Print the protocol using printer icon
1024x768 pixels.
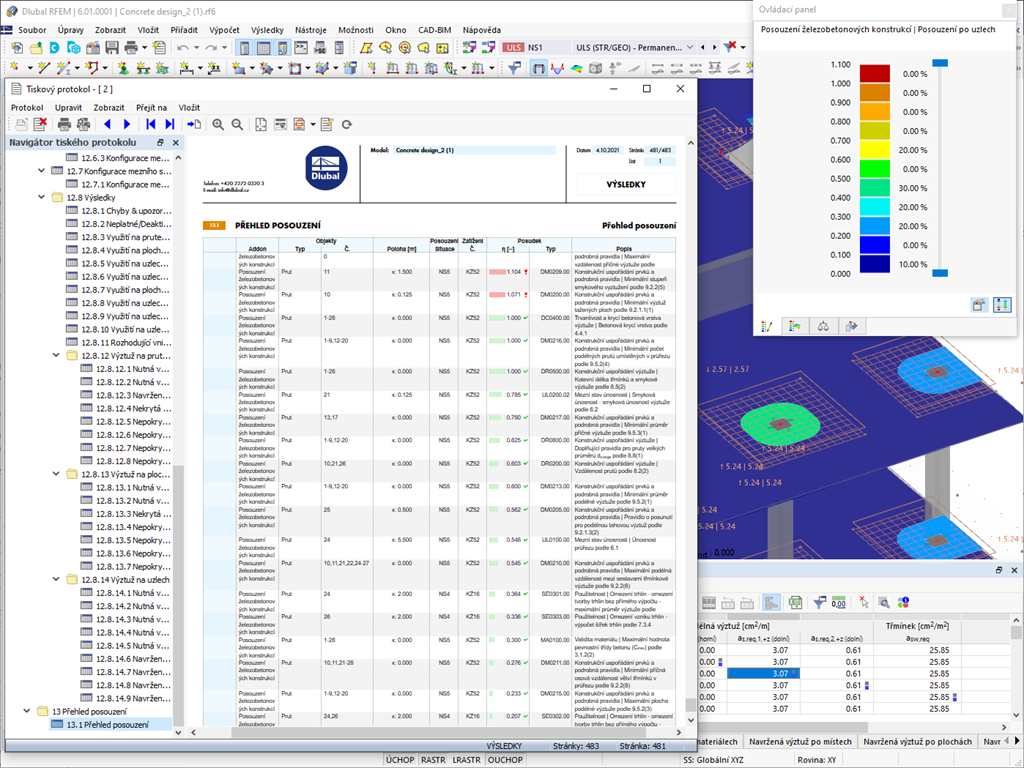[x=64, y=124]
